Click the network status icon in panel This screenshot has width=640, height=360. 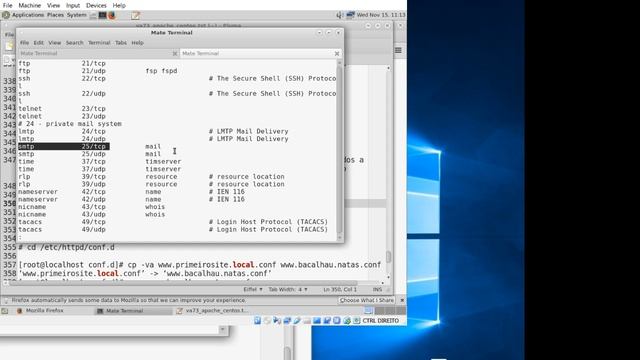(x=350, y=15)
